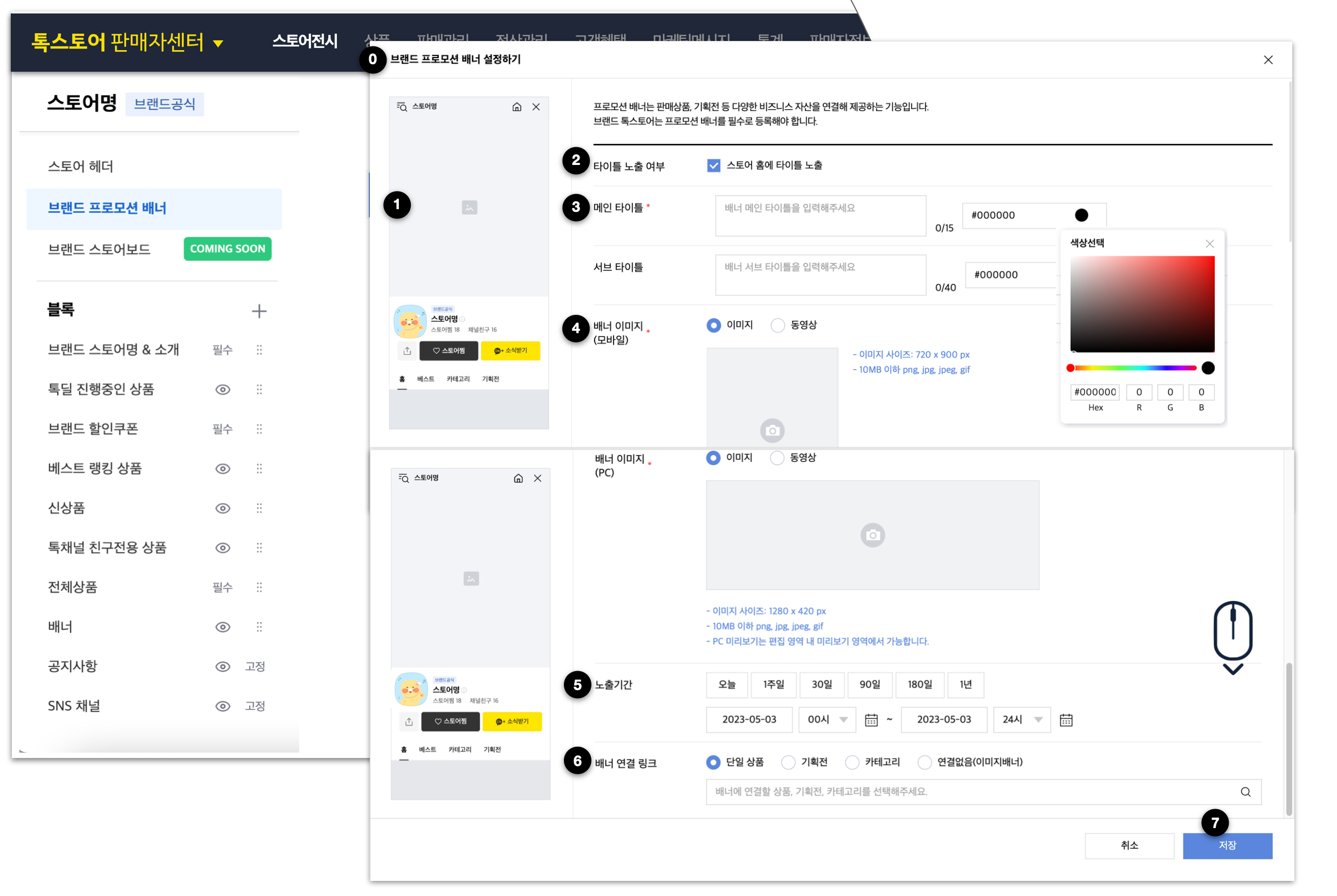Click the black color swatch for main title
Viewport: 1337px width, 896px height.
(1081, 216)
